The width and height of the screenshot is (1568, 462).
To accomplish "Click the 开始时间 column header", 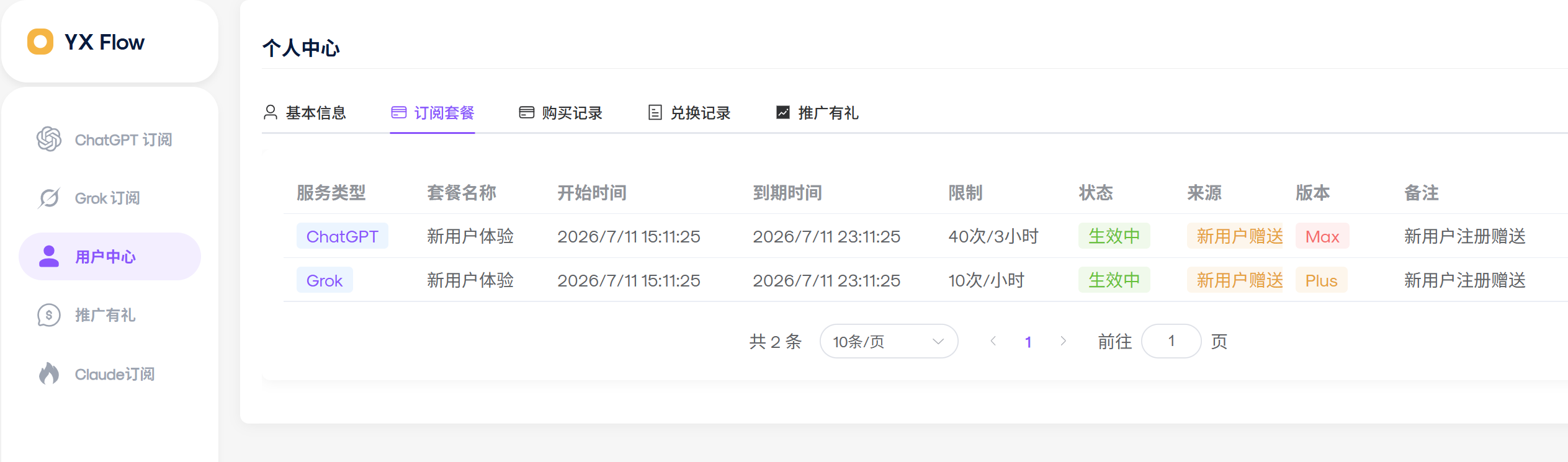I will [592, 193].
